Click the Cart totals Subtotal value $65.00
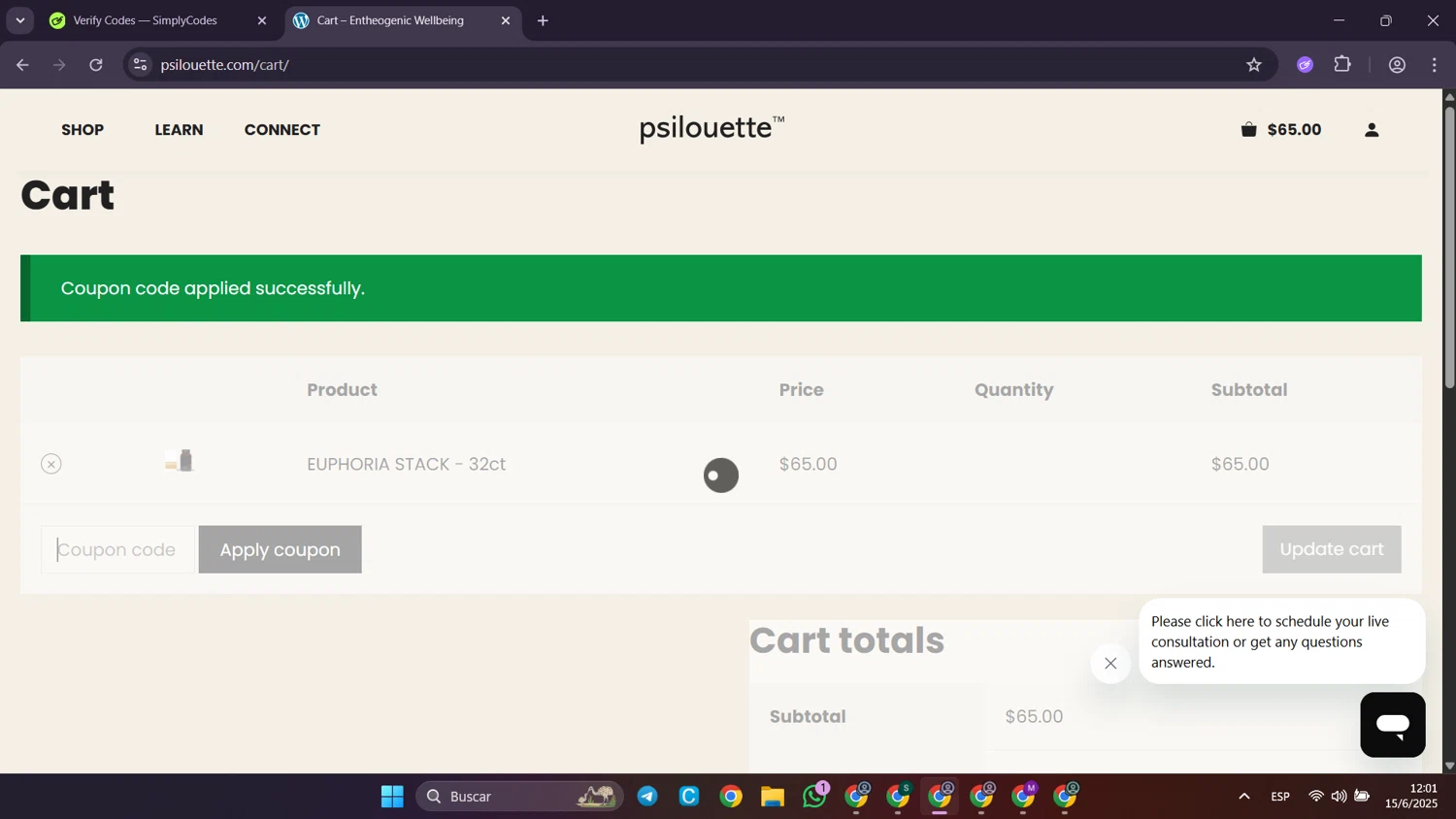1456x819 pixels. coord(1034,716)
